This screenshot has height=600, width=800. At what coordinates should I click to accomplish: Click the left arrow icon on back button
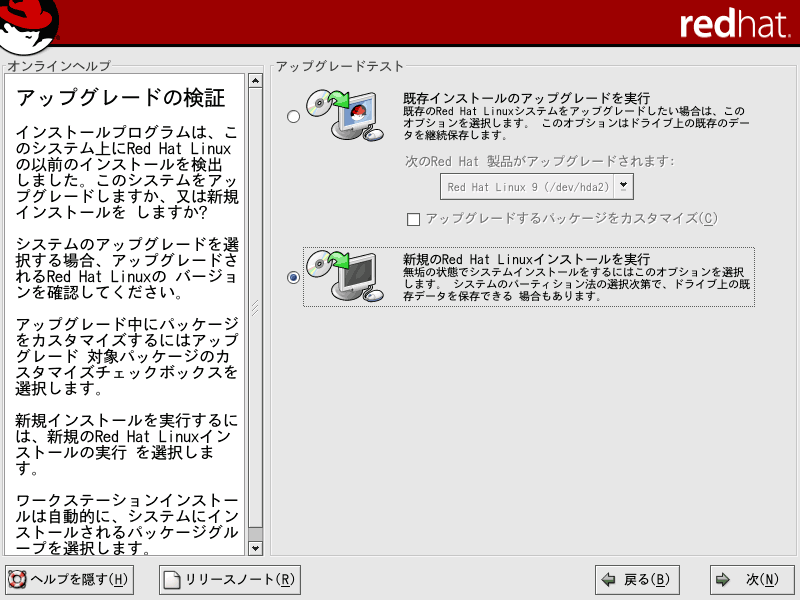(x=608, y=579)
